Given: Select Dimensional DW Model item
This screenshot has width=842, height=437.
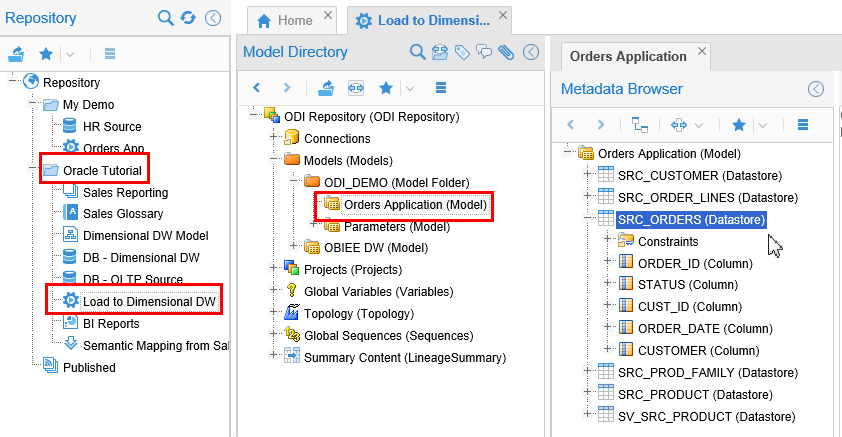Looking at the screenshot, I should [145, 236].
